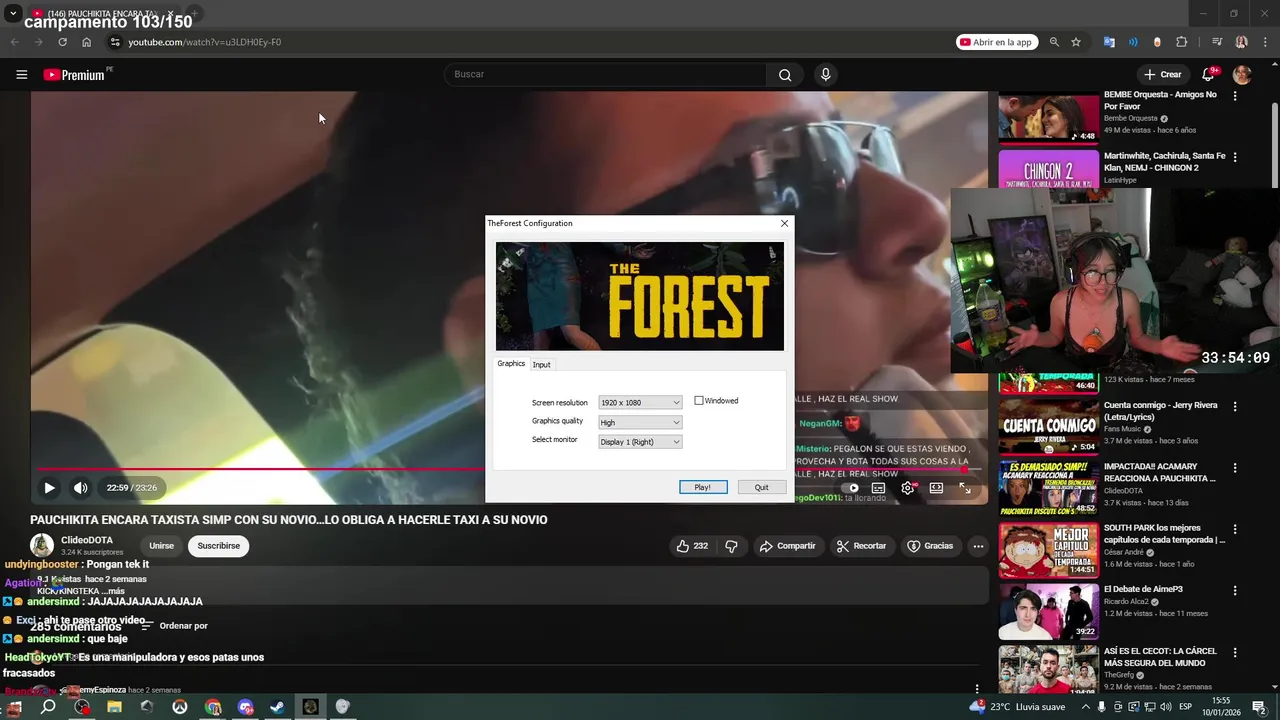Image resolution: width=1280 pixels, height=720 pixels.
Task: Open the tab search dropdown arrow
Action: tap(13, 14)
